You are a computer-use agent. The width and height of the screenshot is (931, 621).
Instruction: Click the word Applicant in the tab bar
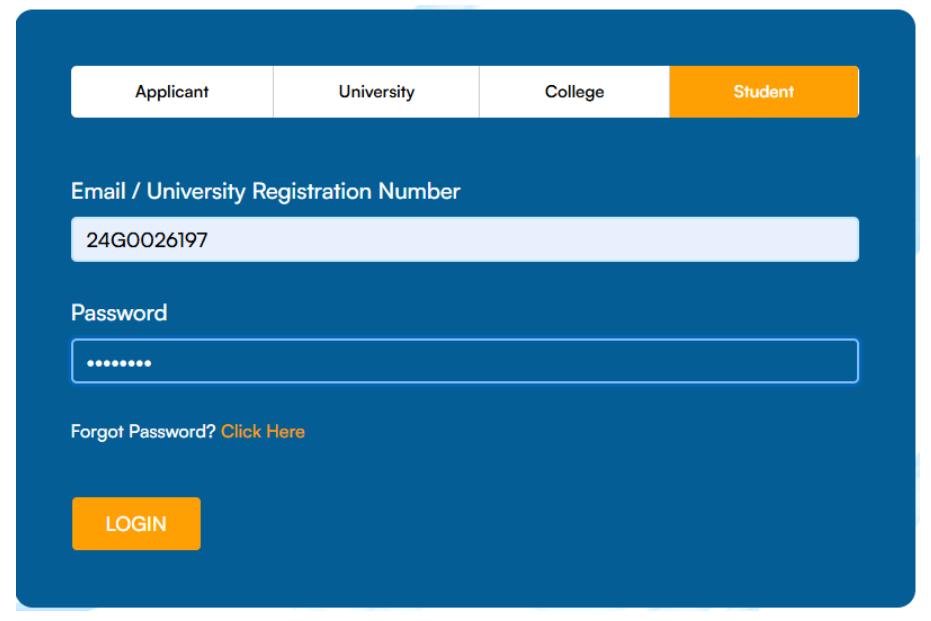coord(172,92)
